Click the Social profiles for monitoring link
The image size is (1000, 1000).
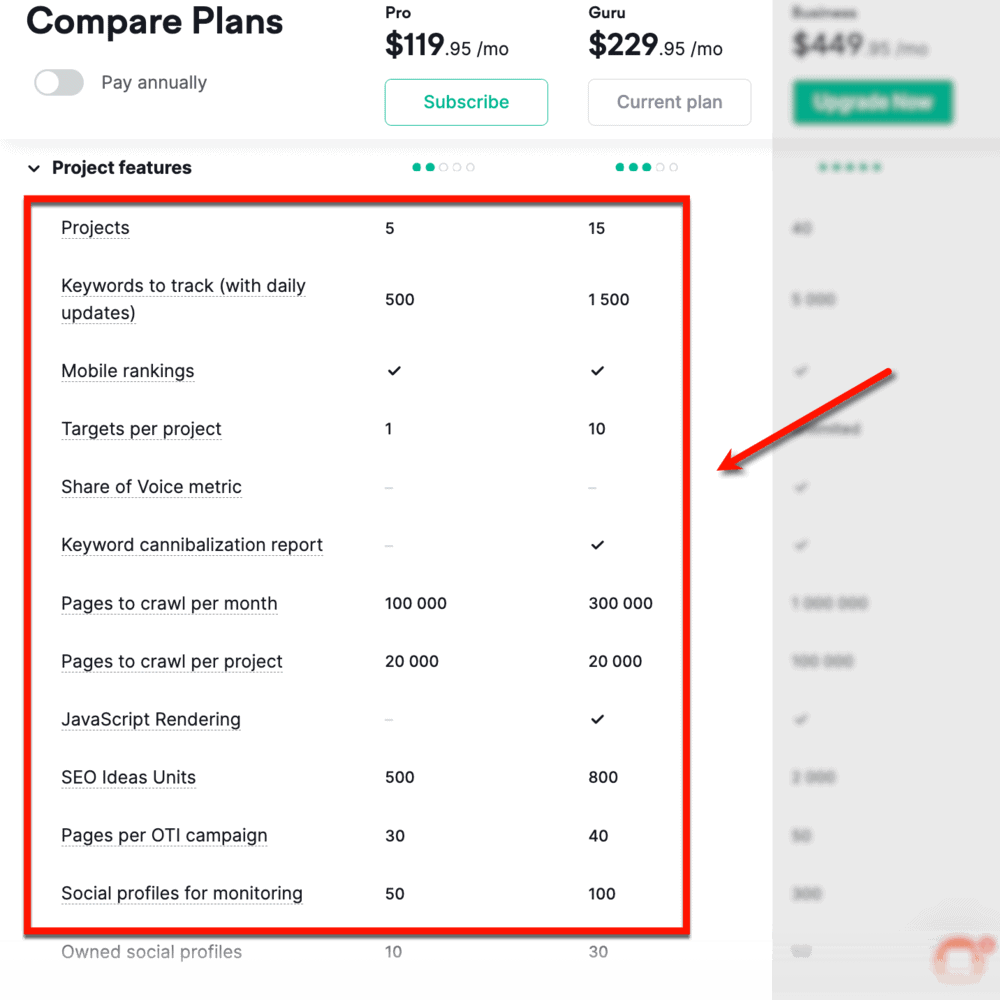tap(181, 893)
